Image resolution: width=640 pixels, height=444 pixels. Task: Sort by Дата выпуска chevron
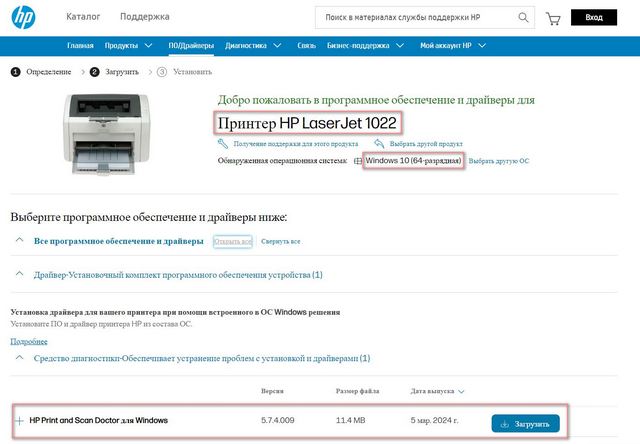pyautogui.click(x=461, y=391)
